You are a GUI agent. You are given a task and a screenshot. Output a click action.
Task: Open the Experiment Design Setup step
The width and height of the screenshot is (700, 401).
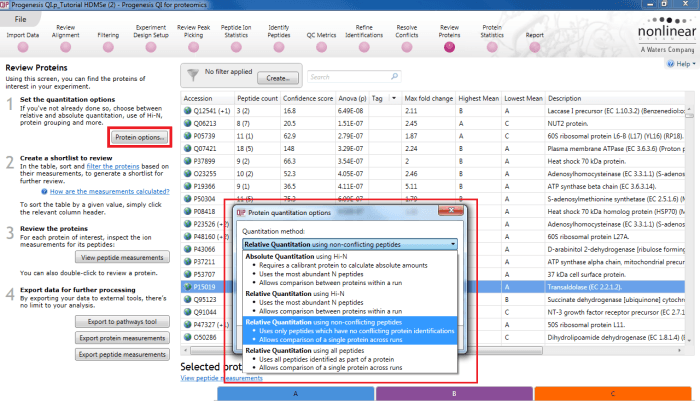(151, 47)
